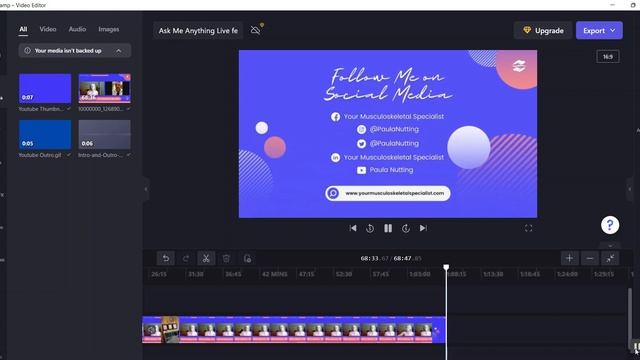Click the chevron below help button

coord(610,246)
